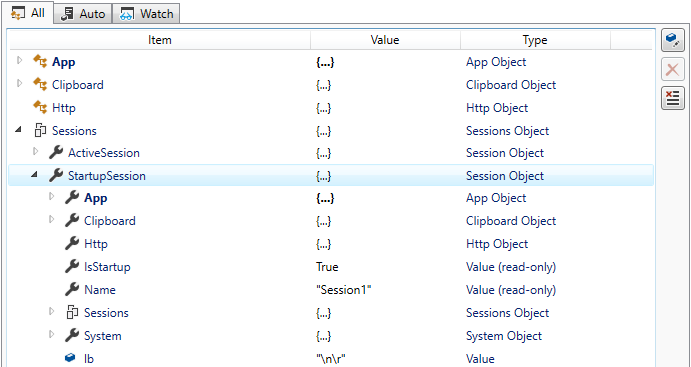Click the wrench icon next to IsStartup
Viewport: 691px width, 367px height.
[x=72, y=267]
